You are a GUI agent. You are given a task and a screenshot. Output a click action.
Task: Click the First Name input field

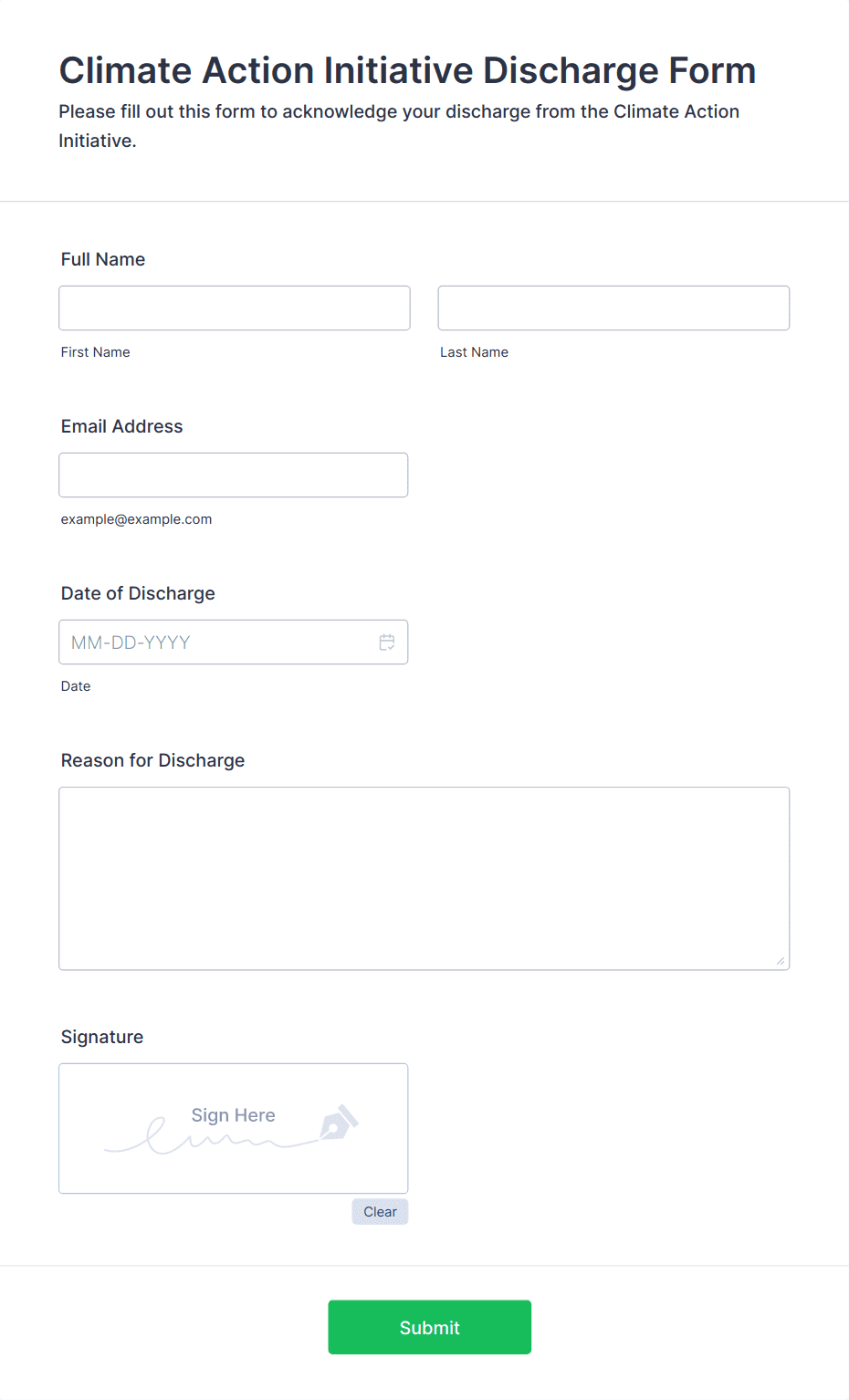(235, 308)
